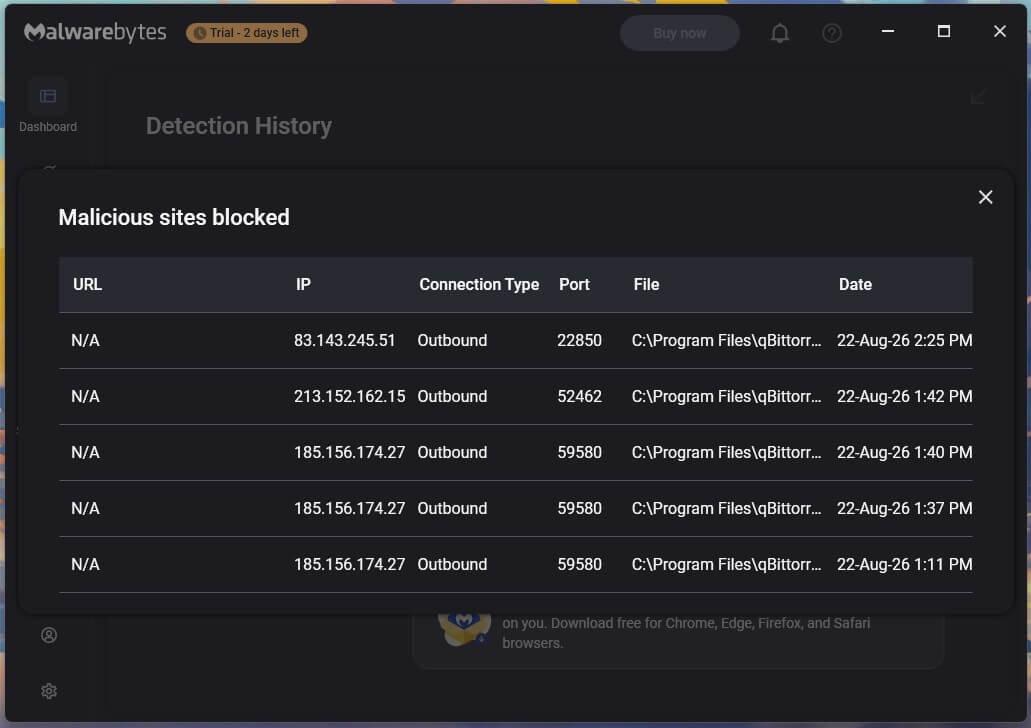Viewport: 1031px width, 728px height.
Task: Click IP 185.156.174.27 in the 1:40 PM row
Action: click(350, 452)
